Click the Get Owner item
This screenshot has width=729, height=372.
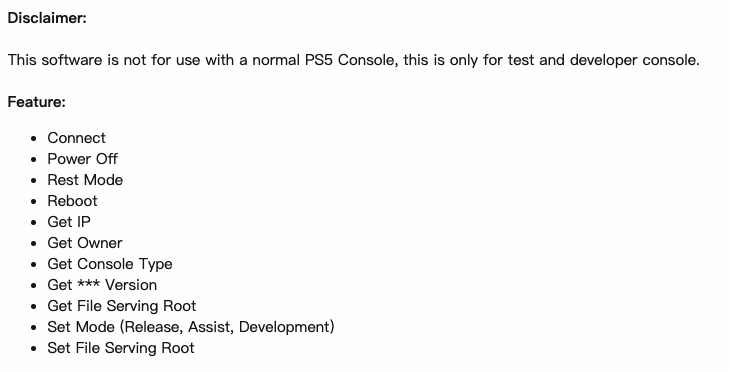coord(85,243)
